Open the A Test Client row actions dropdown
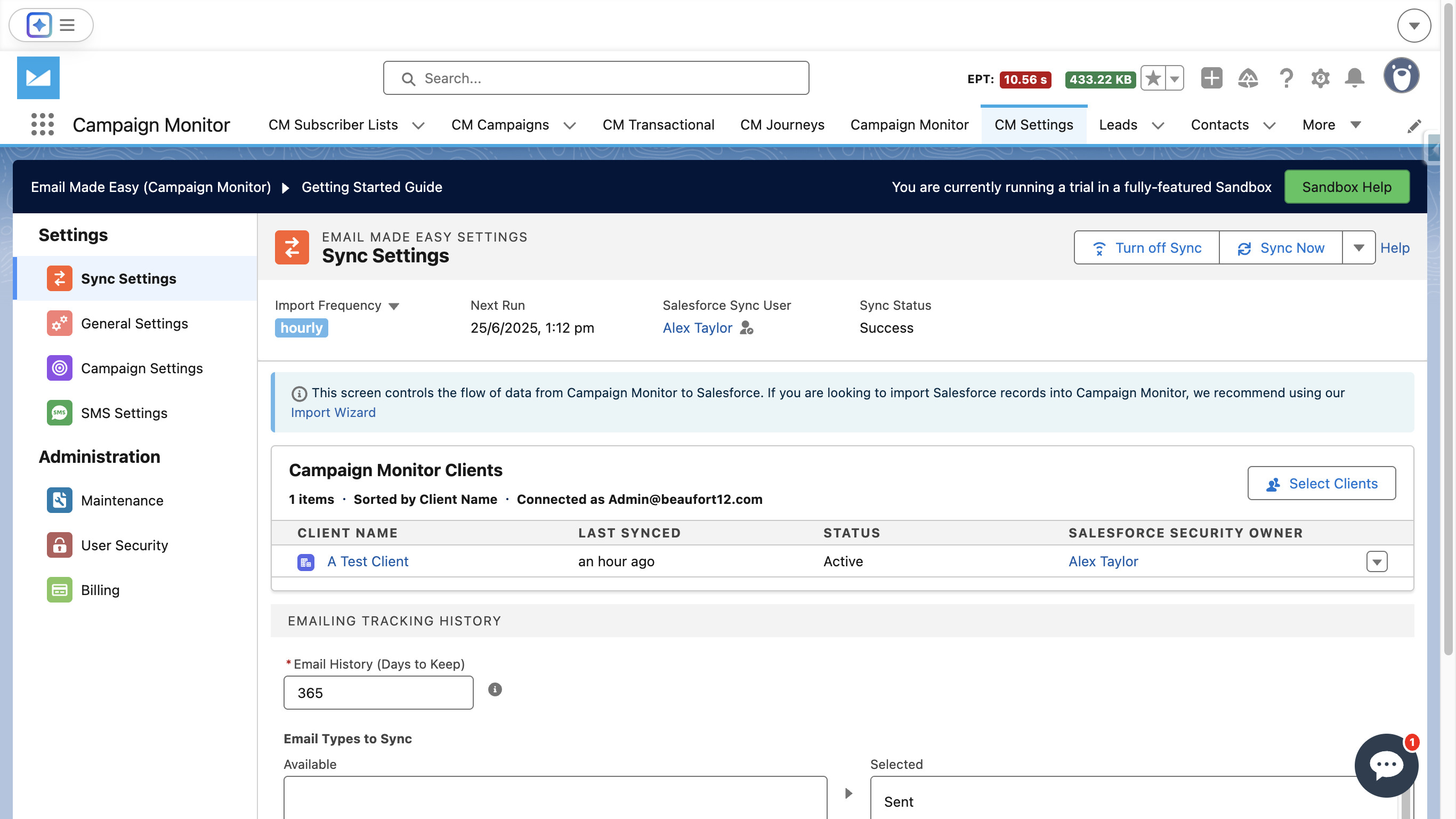 pyautogui.click(x=1377, y=561)
